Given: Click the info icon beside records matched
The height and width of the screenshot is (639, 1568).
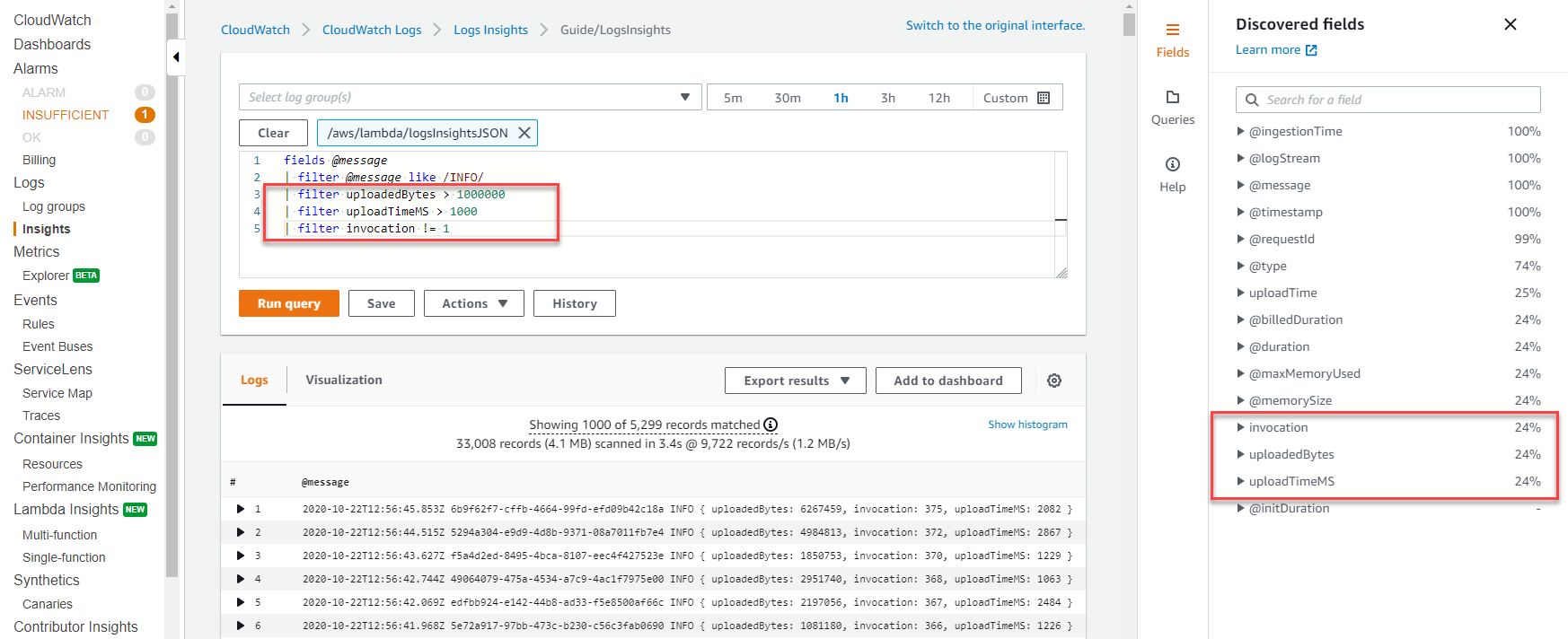Looking at the screenshot, I should 771,425.
